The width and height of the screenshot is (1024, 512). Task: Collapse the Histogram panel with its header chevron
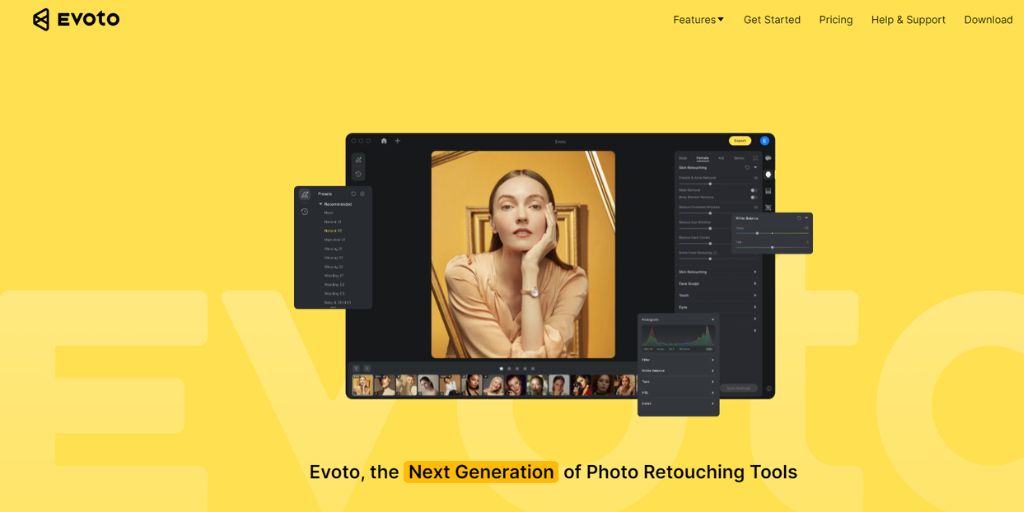click(713, 319)
